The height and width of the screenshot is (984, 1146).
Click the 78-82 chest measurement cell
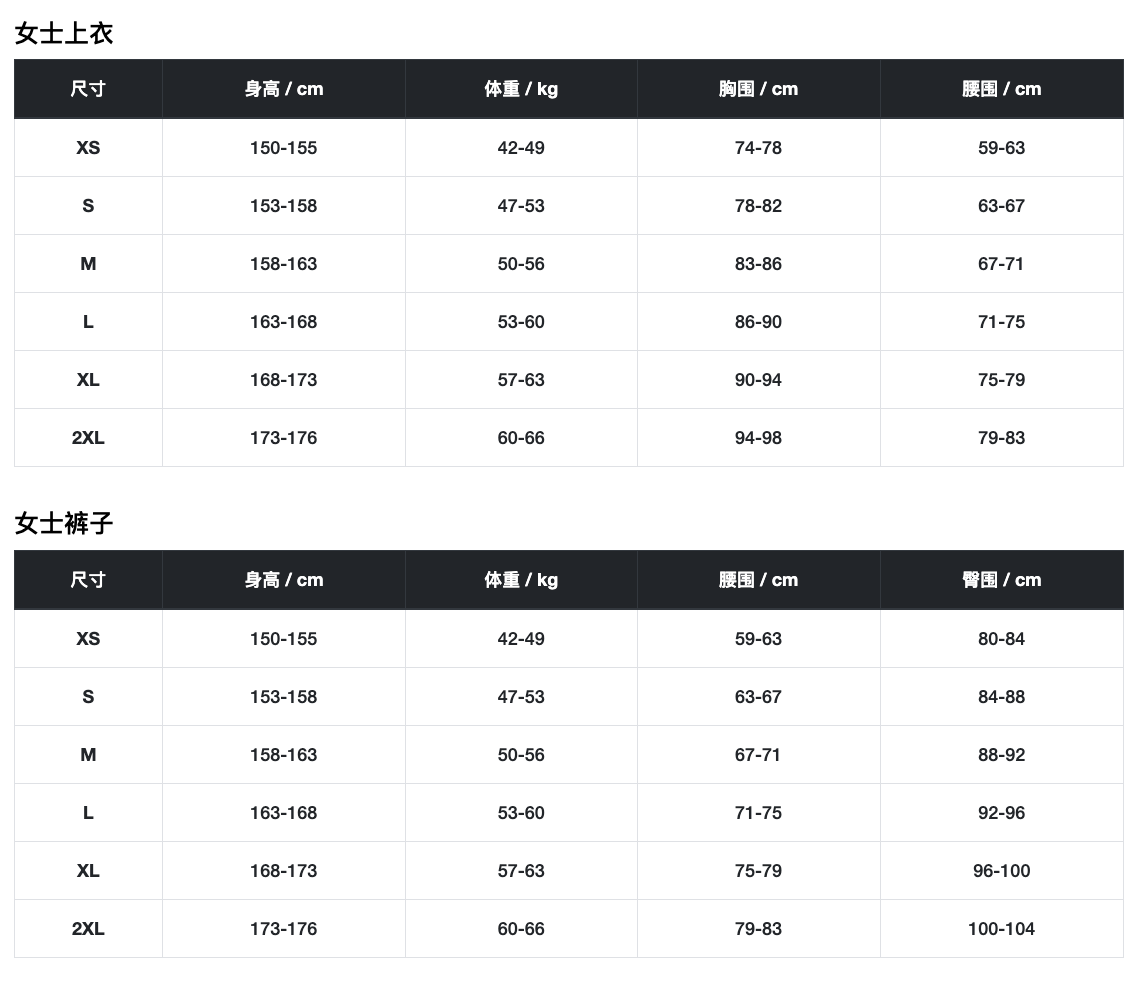point(758,206)
